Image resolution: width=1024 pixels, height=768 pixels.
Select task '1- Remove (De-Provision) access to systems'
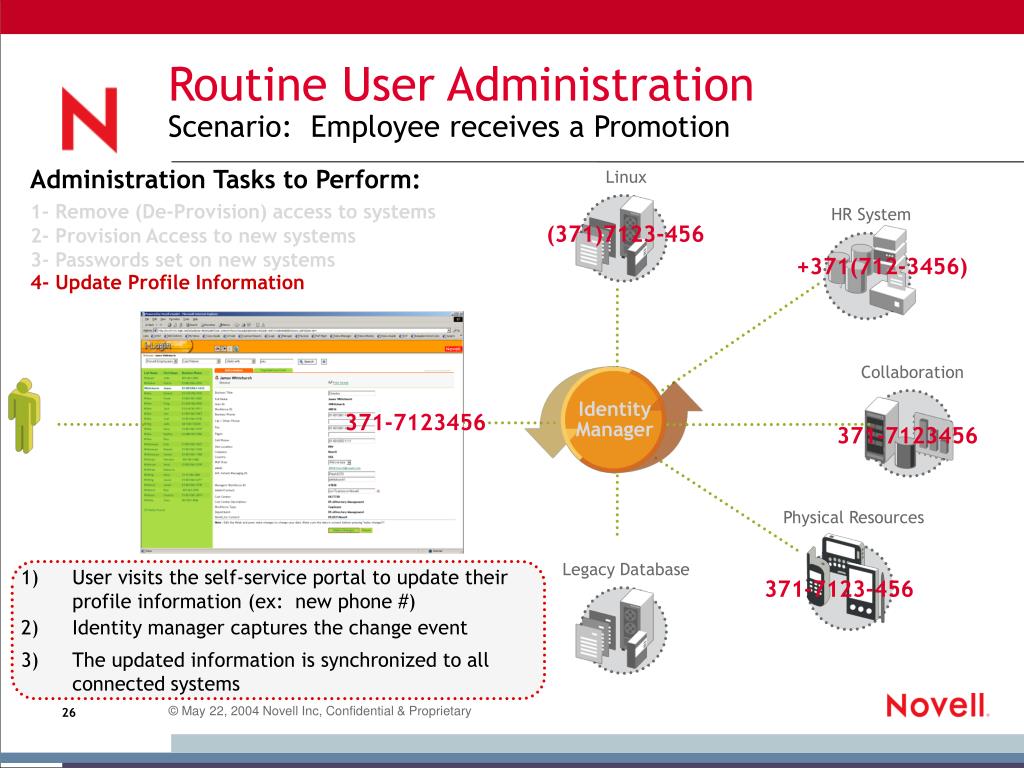pos(233,212)
